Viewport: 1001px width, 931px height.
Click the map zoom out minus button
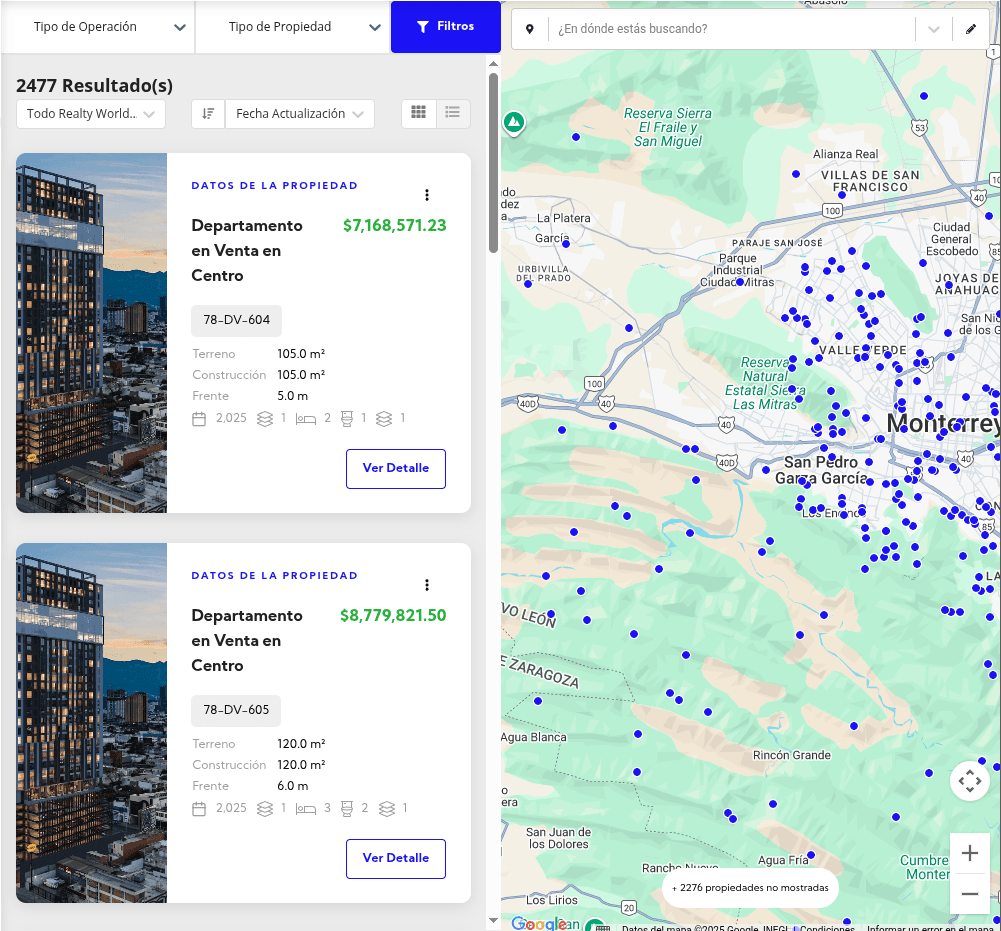click(969, 893)
